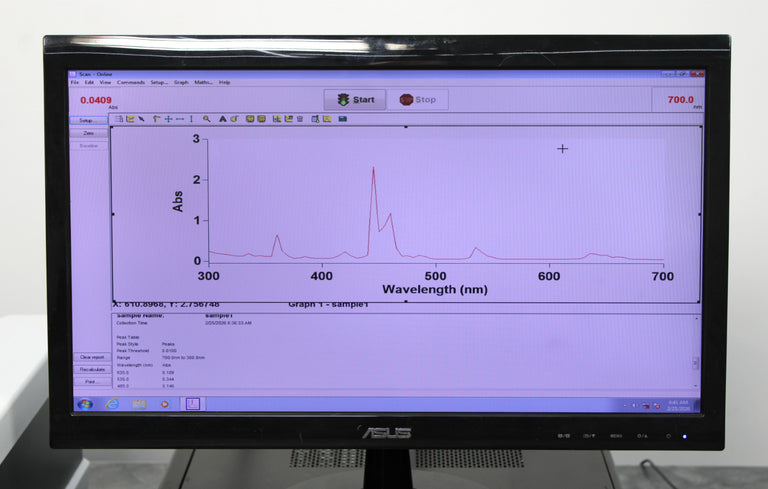Click the graph icon right of the trash can

click(x=315, y=119)
